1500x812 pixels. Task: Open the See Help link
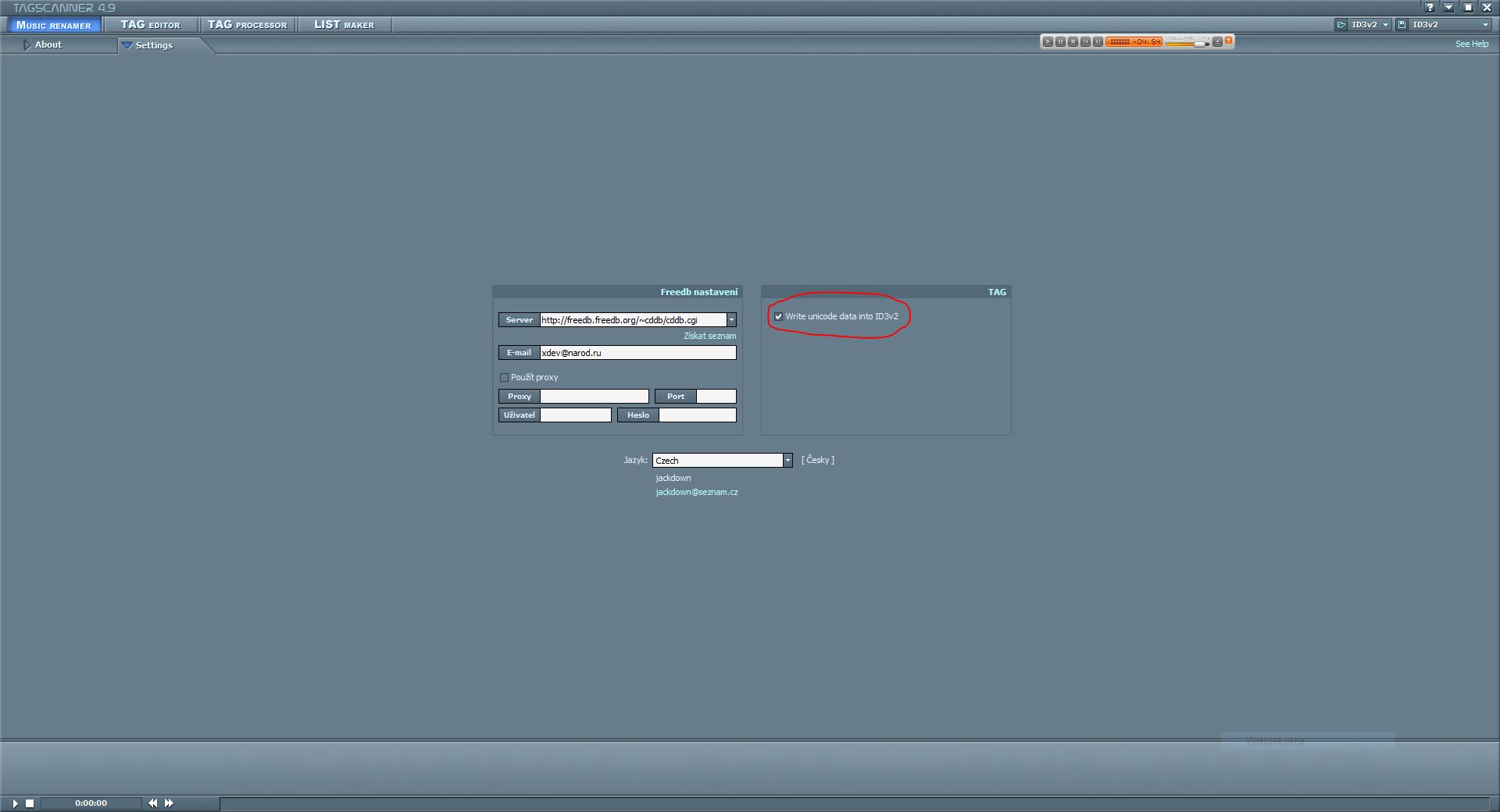[1472, 45]
